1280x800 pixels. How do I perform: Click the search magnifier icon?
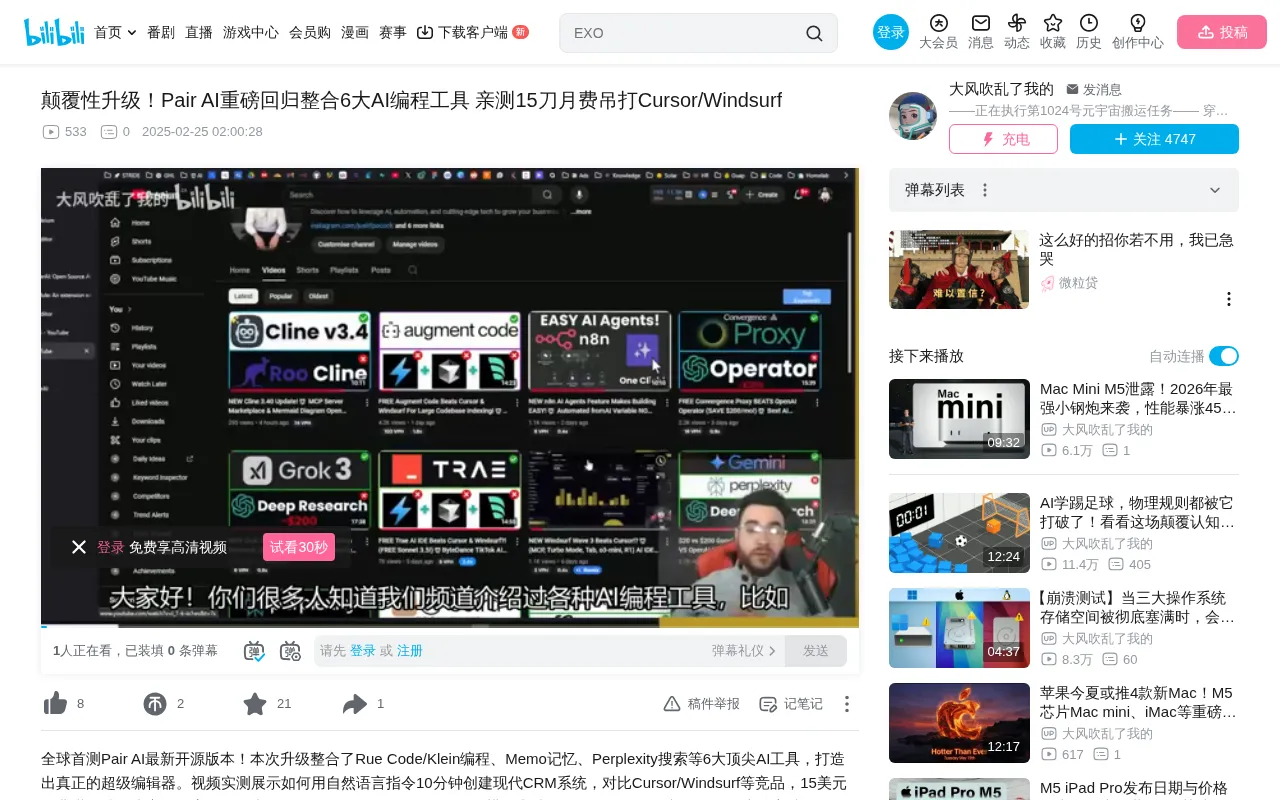tap(814, 33)
